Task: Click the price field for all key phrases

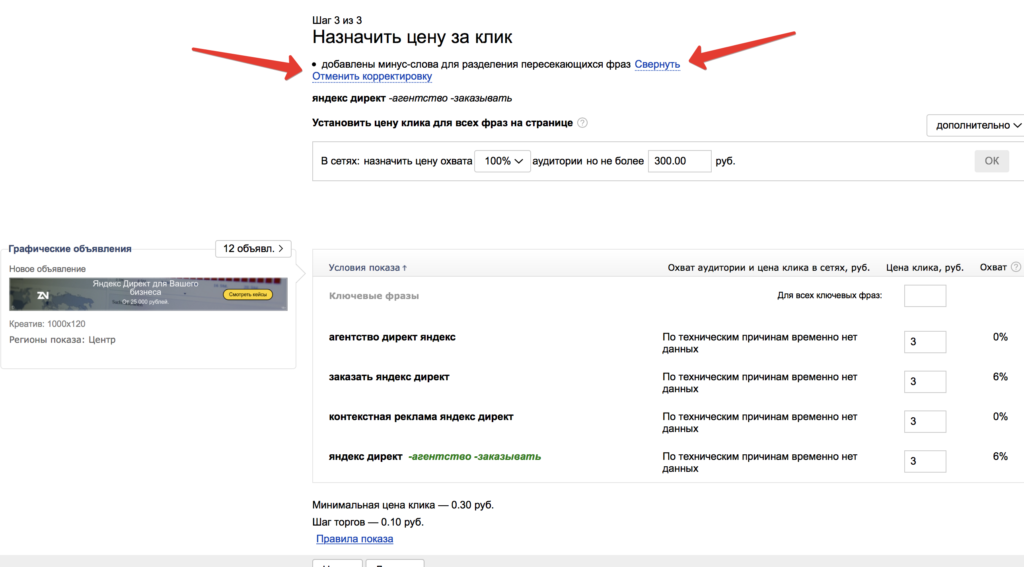Action: pyautogui.click(x=925, y=296)
